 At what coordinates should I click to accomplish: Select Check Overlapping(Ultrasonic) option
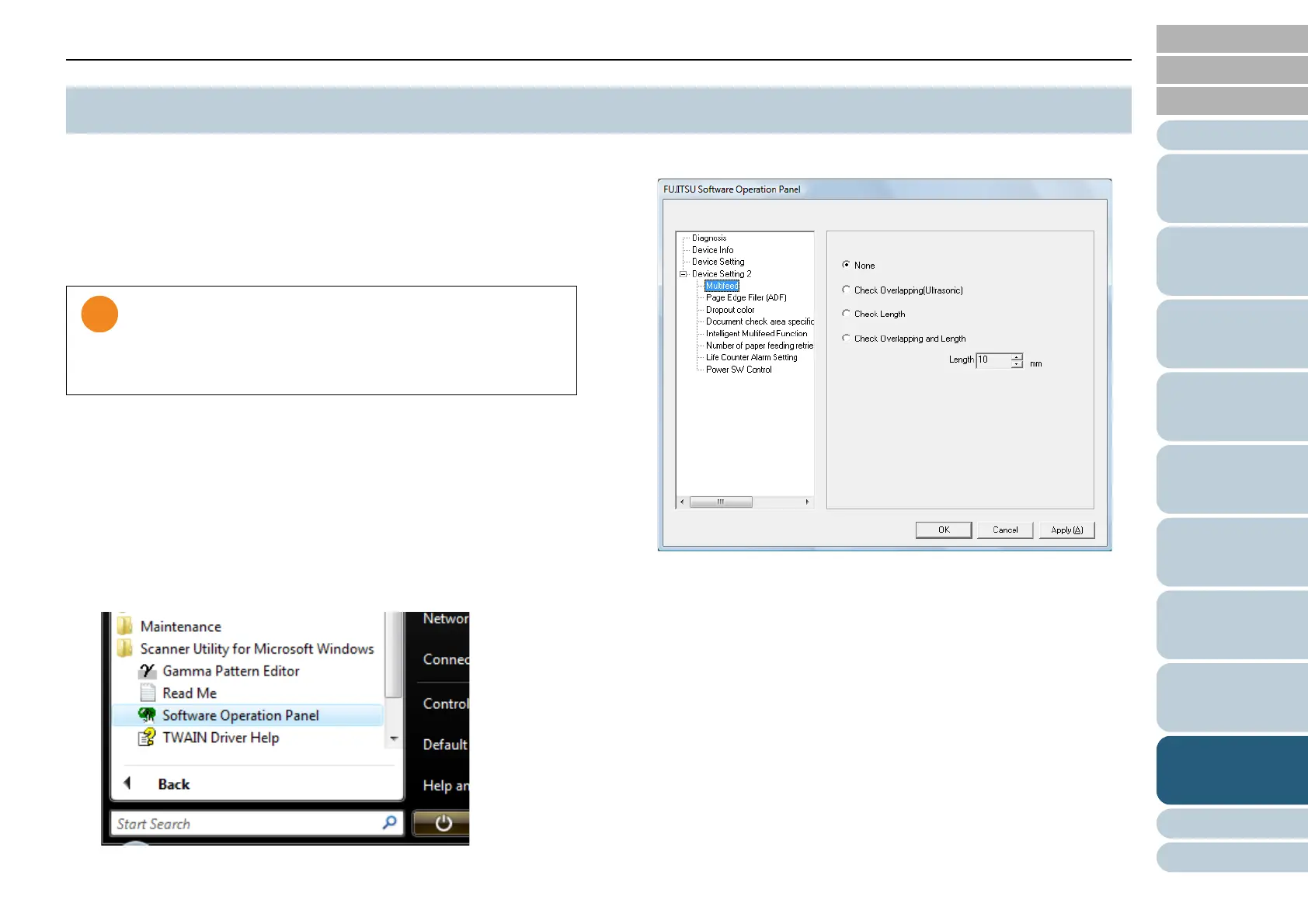click(x=846, y=290)
